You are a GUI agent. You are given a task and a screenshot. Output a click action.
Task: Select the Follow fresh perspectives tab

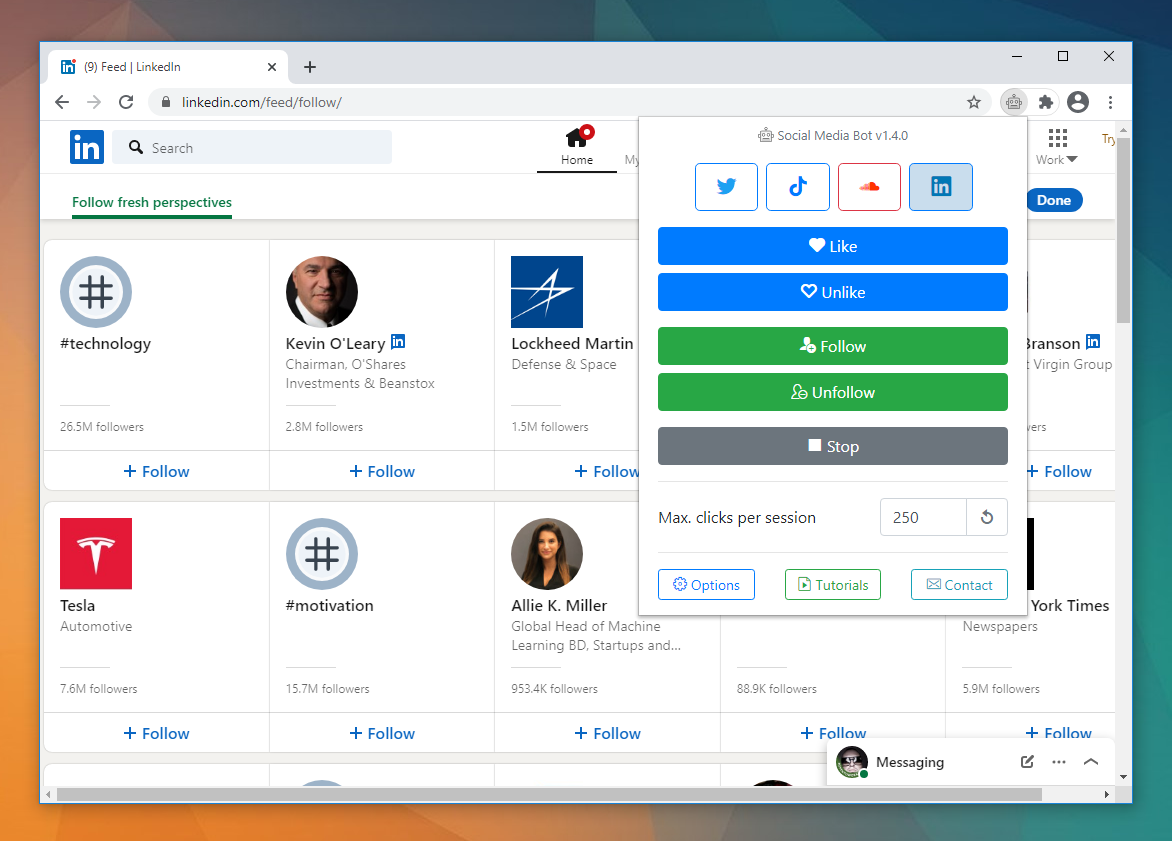click(x=152, y=203)
